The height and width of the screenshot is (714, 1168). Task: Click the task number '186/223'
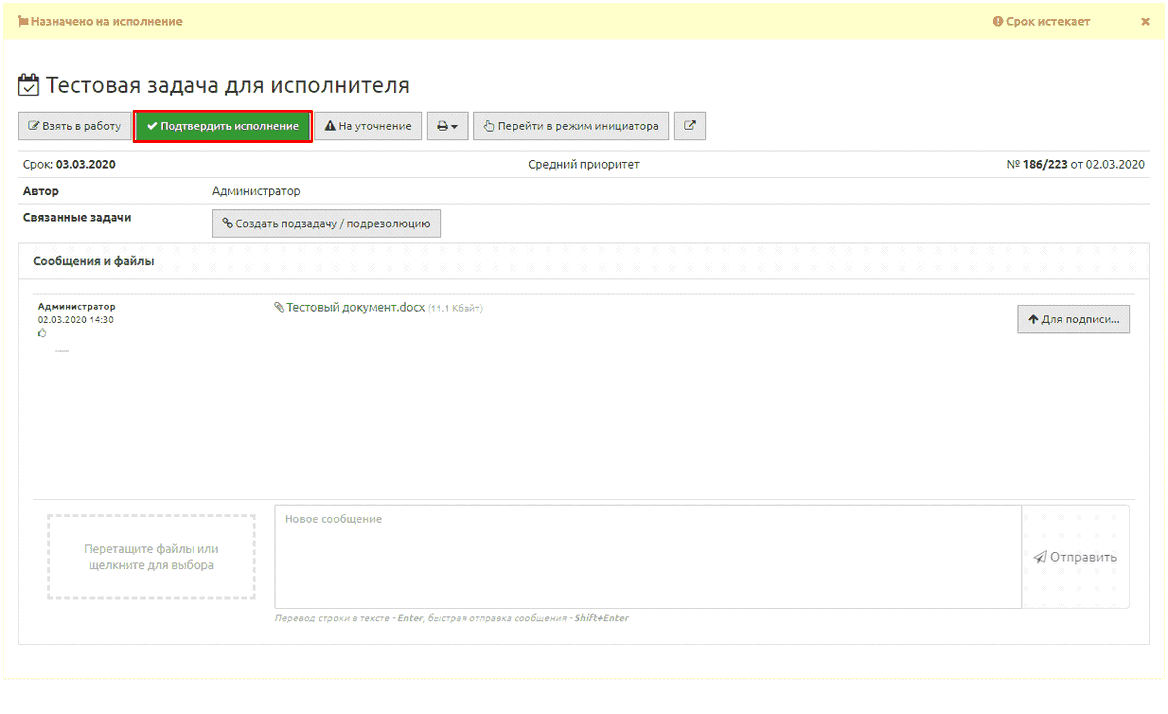[x=1045, y=165]
